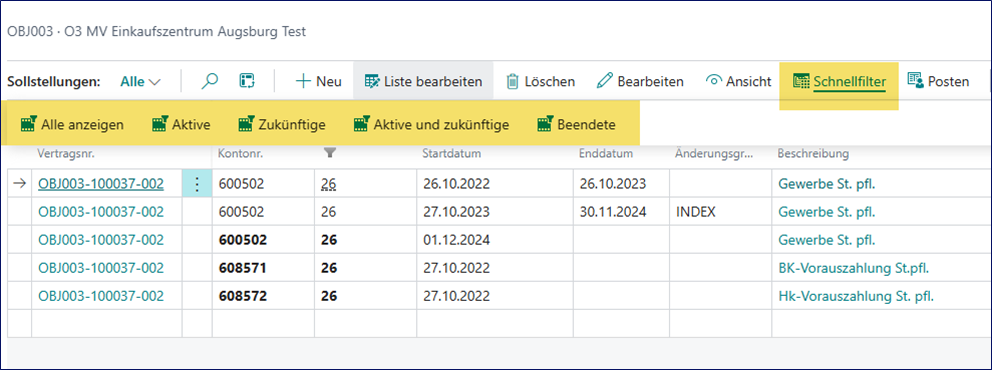Open row options three-dot menu
The height and width of the screenshot is (370, 992).
pyautogui.click(x=197, y=184)
